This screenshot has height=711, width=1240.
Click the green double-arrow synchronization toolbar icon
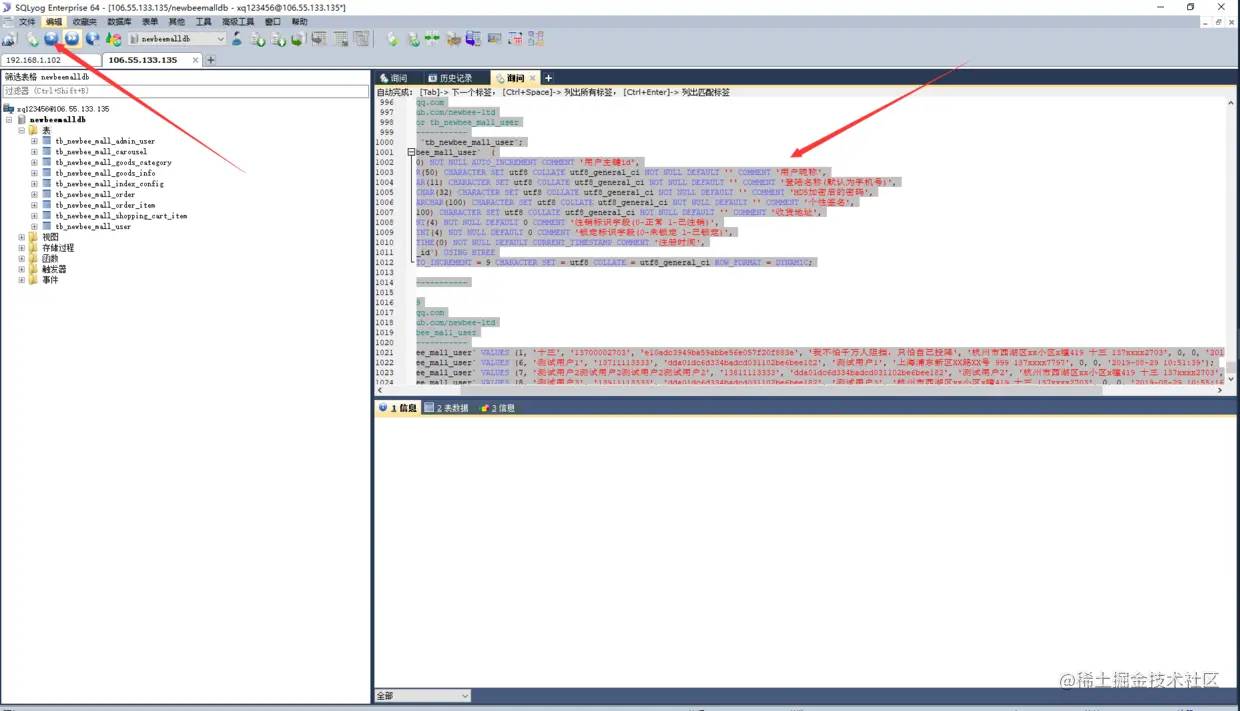tap(432, 39)
